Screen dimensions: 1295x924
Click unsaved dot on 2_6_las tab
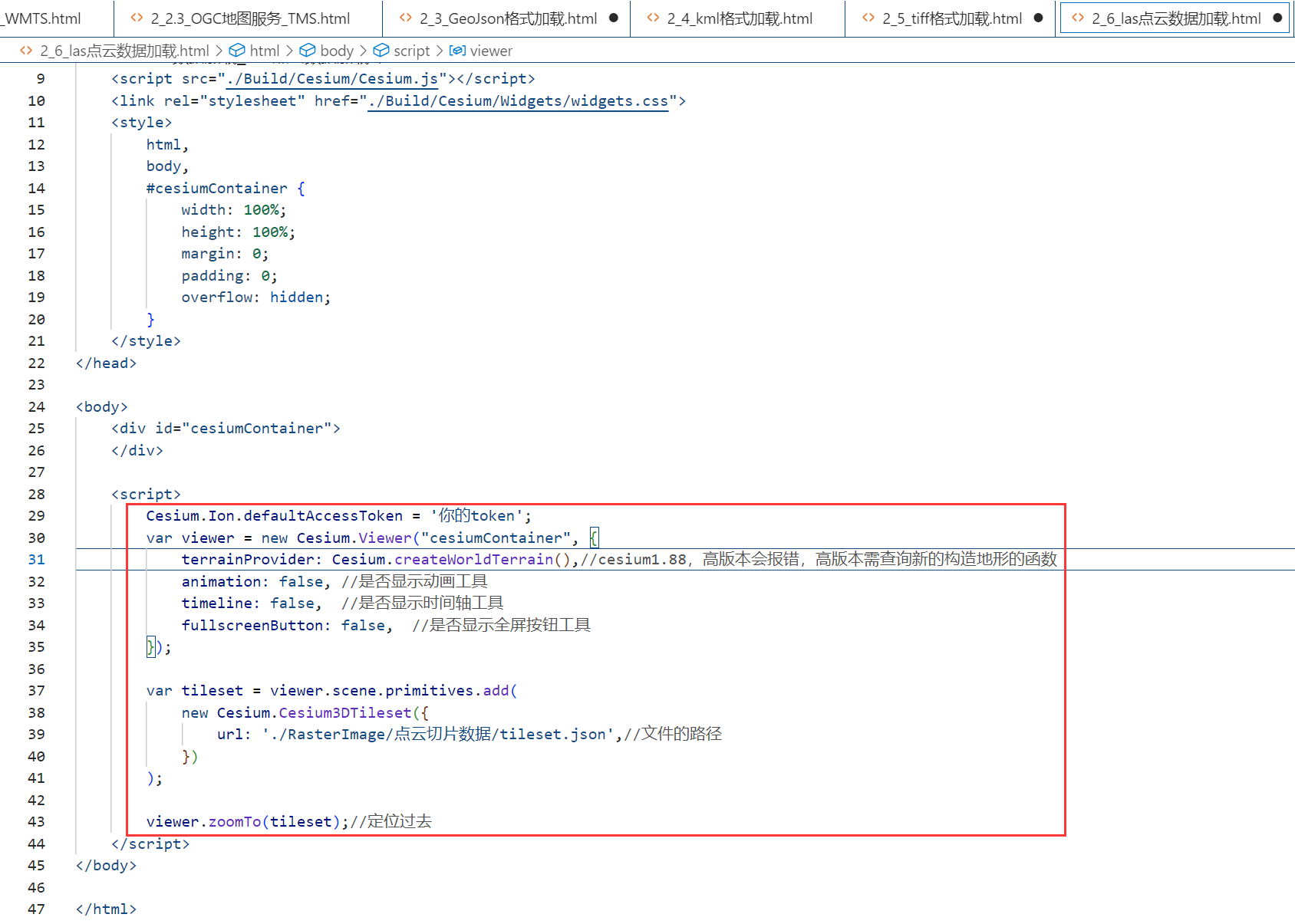[1277, 18]
